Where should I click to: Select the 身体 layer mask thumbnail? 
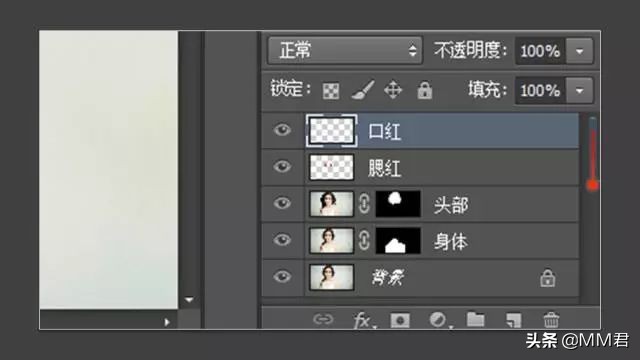(x=398, y=240)
